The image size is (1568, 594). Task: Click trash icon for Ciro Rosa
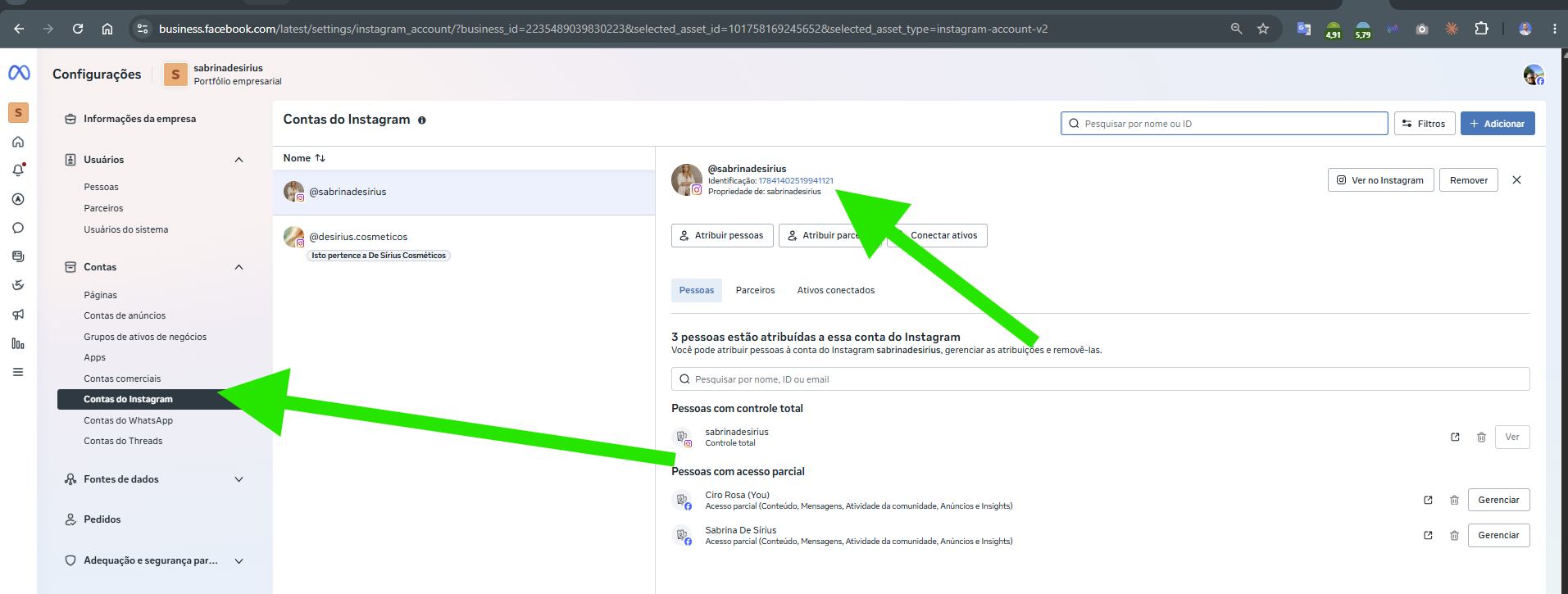point(1454,500)
